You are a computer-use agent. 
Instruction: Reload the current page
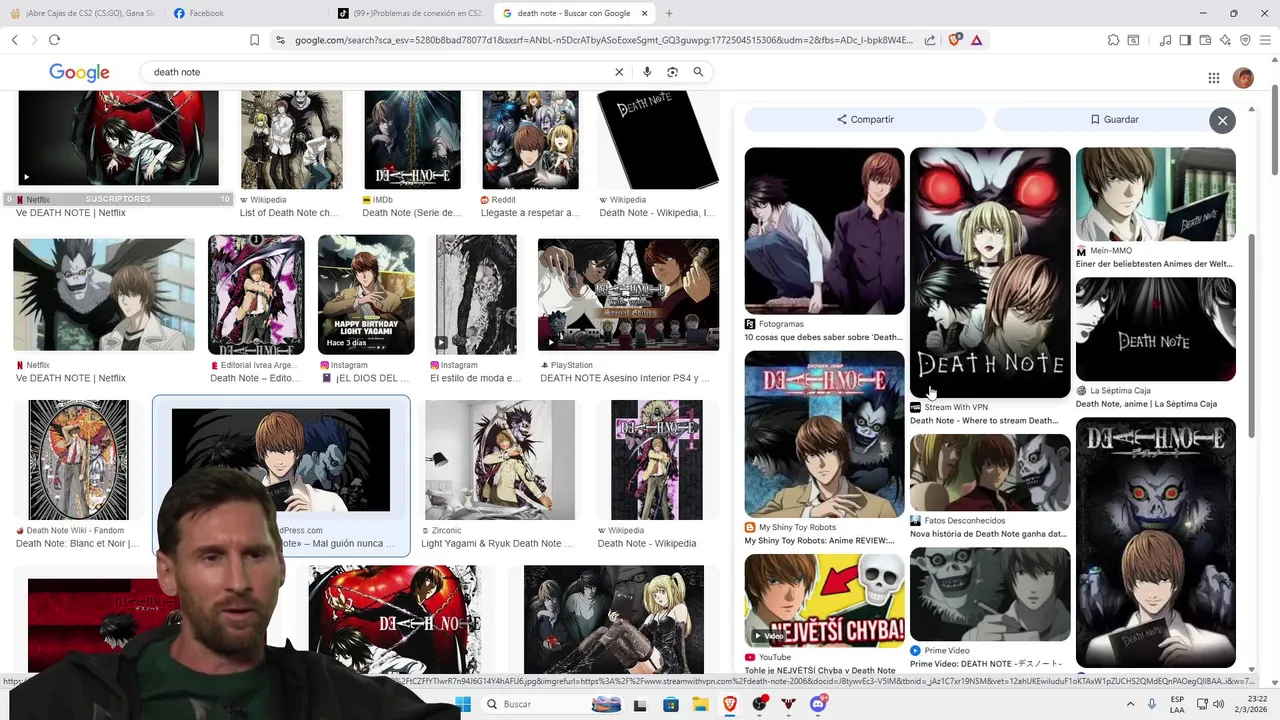pos(54,40)
